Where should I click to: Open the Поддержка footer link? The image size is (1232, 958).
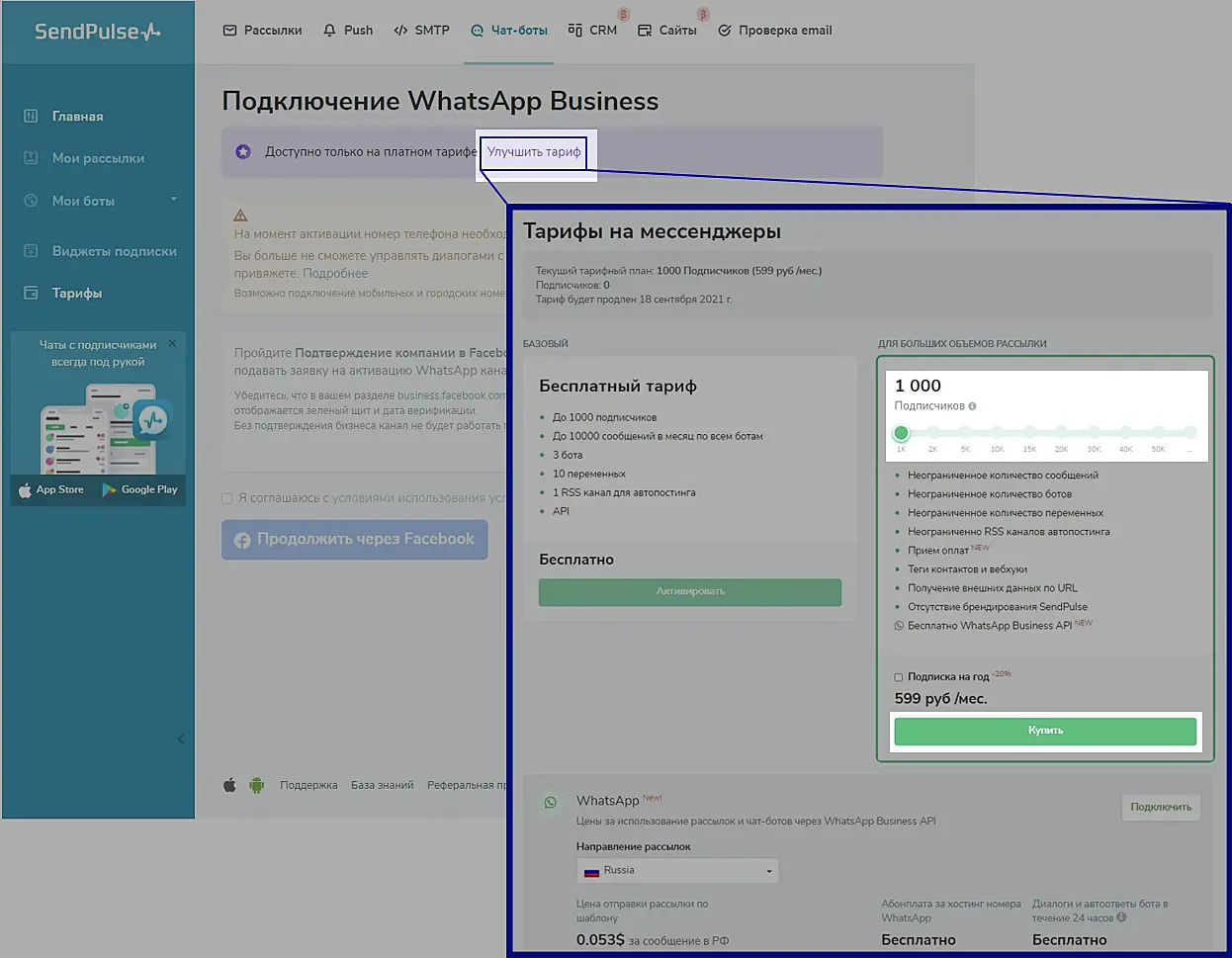coord(308,785)
